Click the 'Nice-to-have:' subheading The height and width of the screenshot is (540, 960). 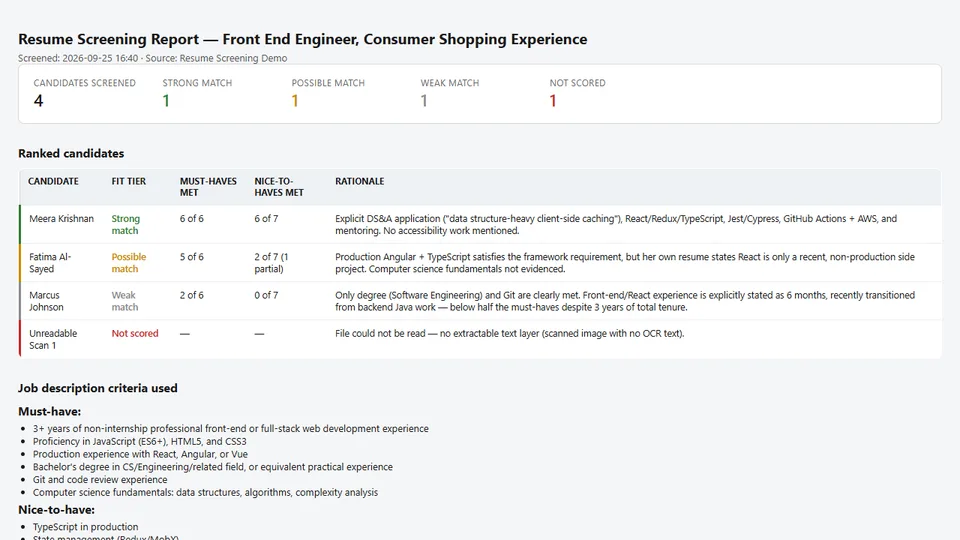click(x=56, y=509)
